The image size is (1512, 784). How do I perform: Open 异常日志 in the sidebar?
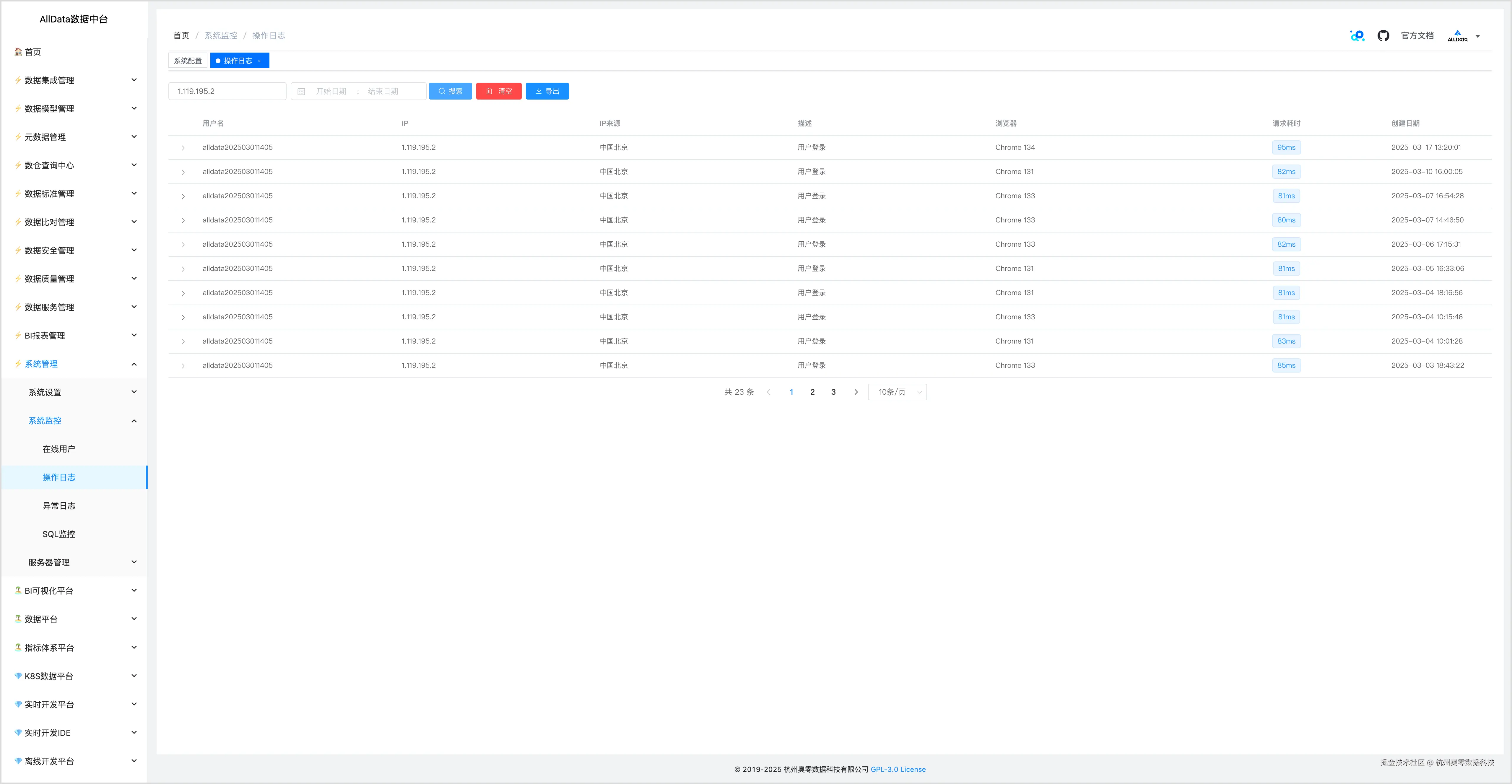tap(59, 506)
